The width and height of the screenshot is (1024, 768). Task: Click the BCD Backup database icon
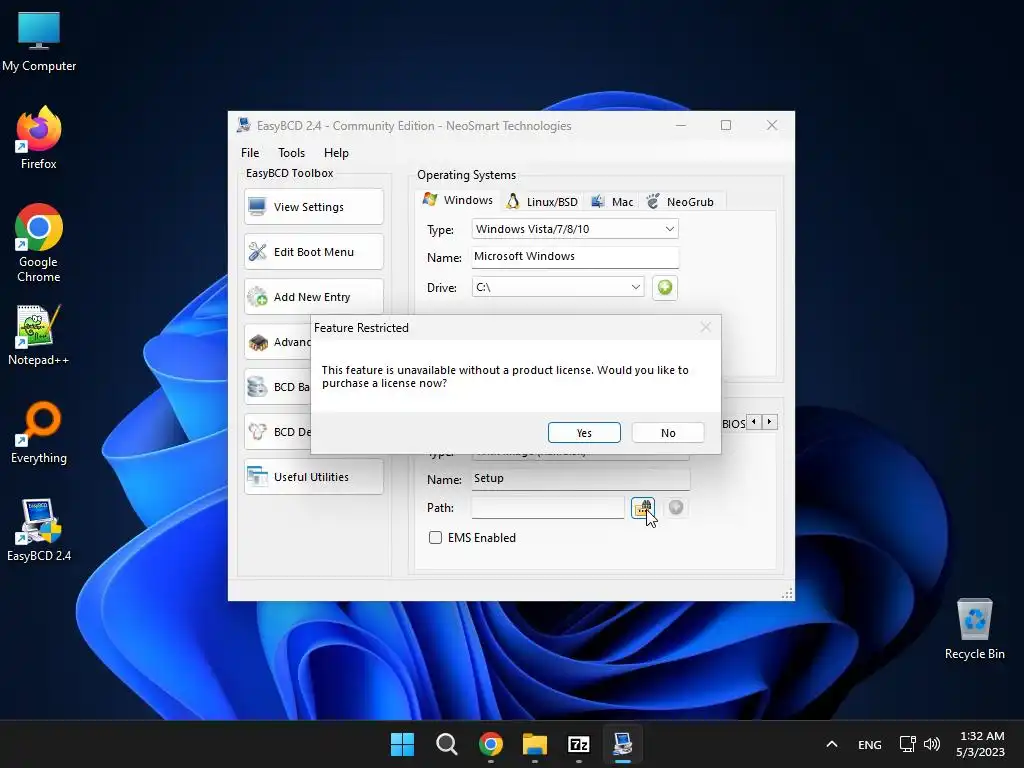(257, 387)
